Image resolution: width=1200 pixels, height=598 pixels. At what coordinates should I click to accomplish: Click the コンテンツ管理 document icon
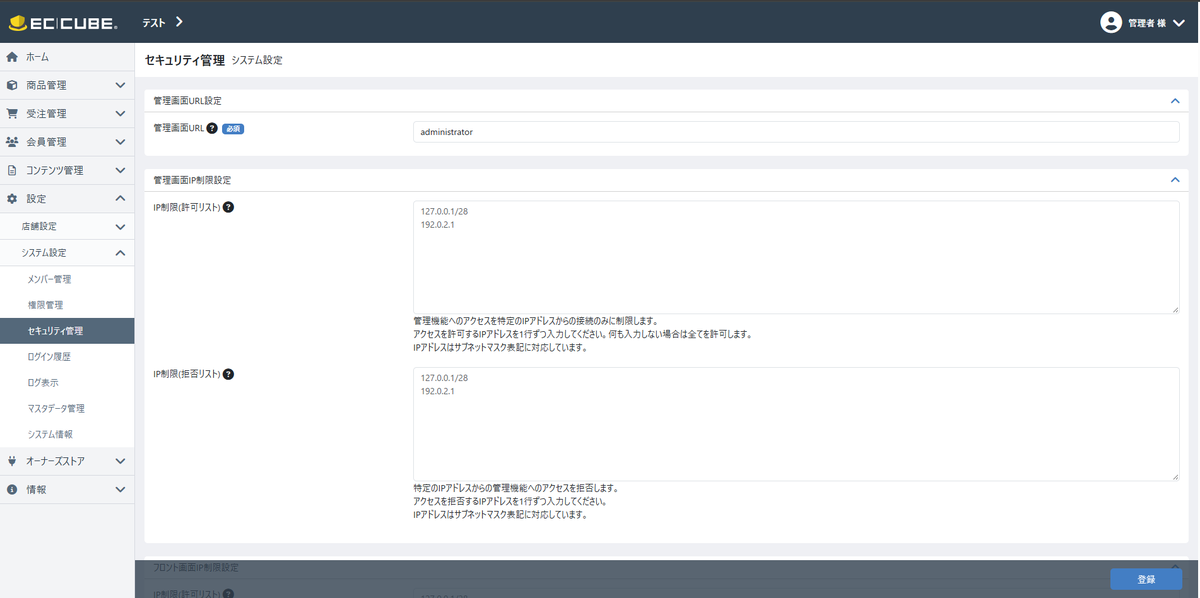point(12,170)
